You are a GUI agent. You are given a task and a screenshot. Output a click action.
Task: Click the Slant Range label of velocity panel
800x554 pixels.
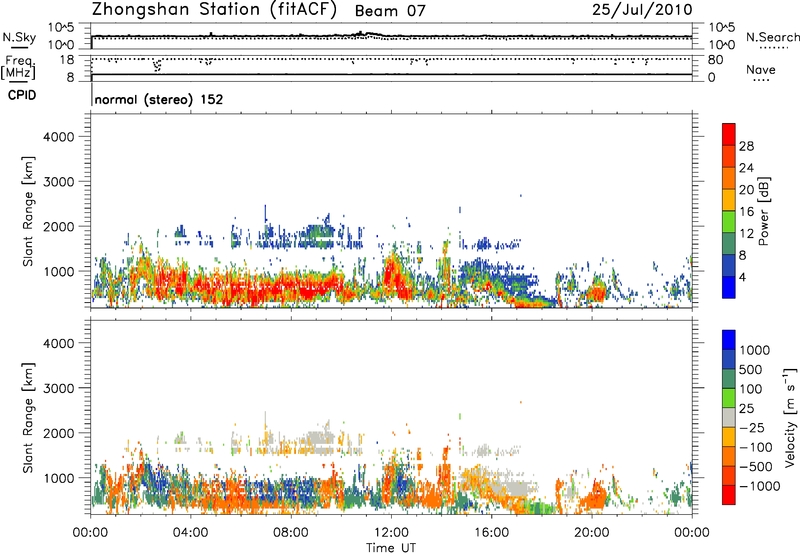coord(28,417)
